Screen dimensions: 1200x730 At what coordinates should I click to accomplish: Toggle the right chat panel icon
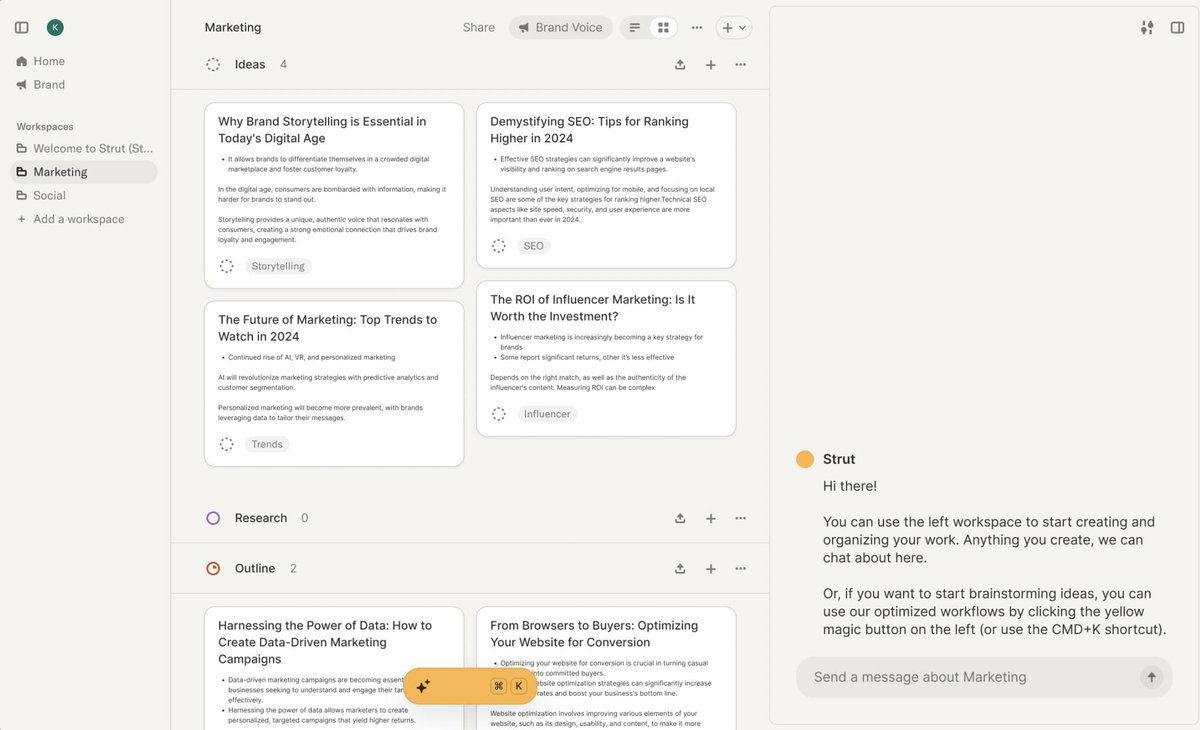[x=1177, y=28]
